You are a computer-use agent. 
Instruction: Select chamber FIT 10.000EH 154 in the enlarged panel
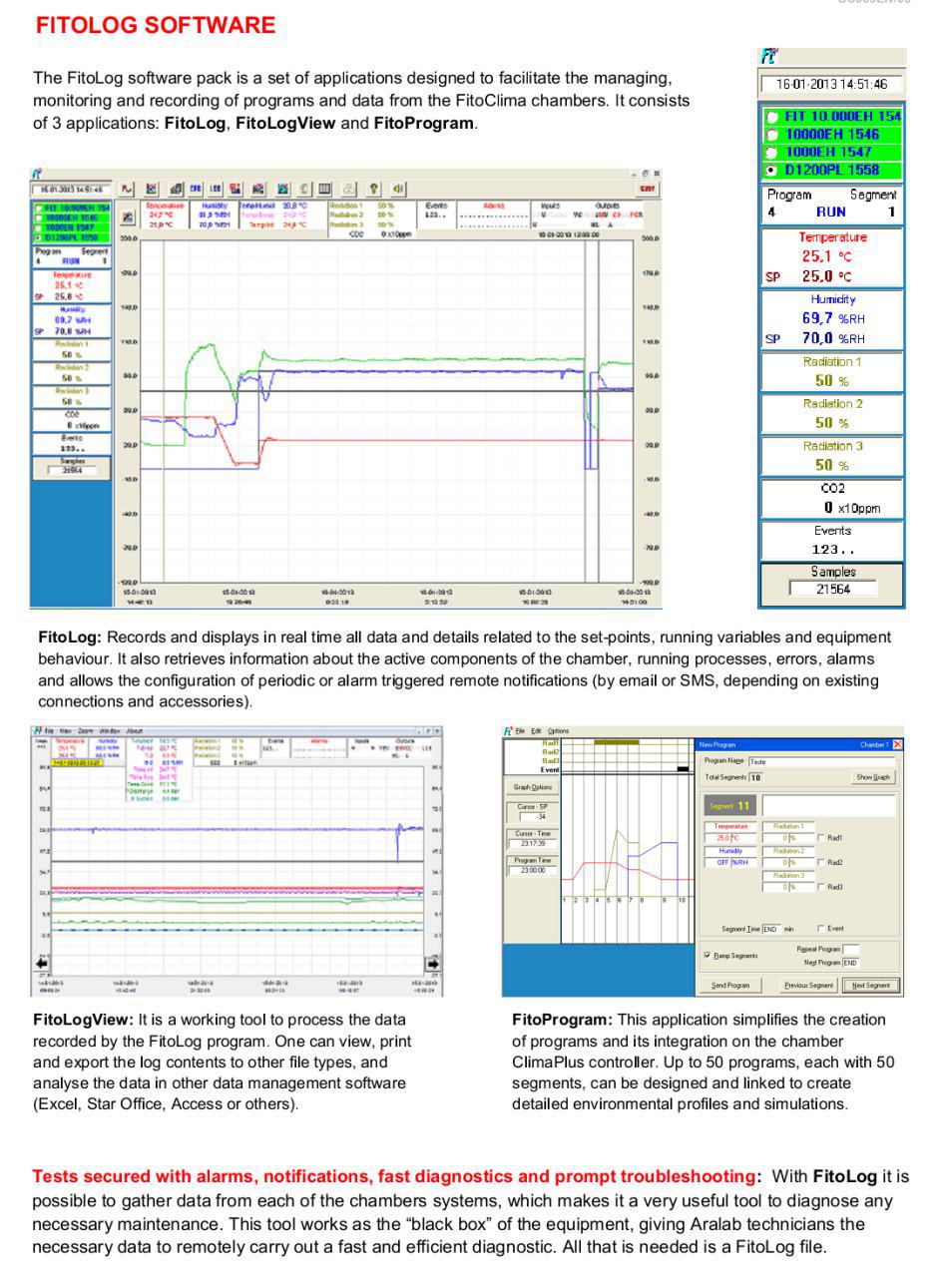point(833,116)
